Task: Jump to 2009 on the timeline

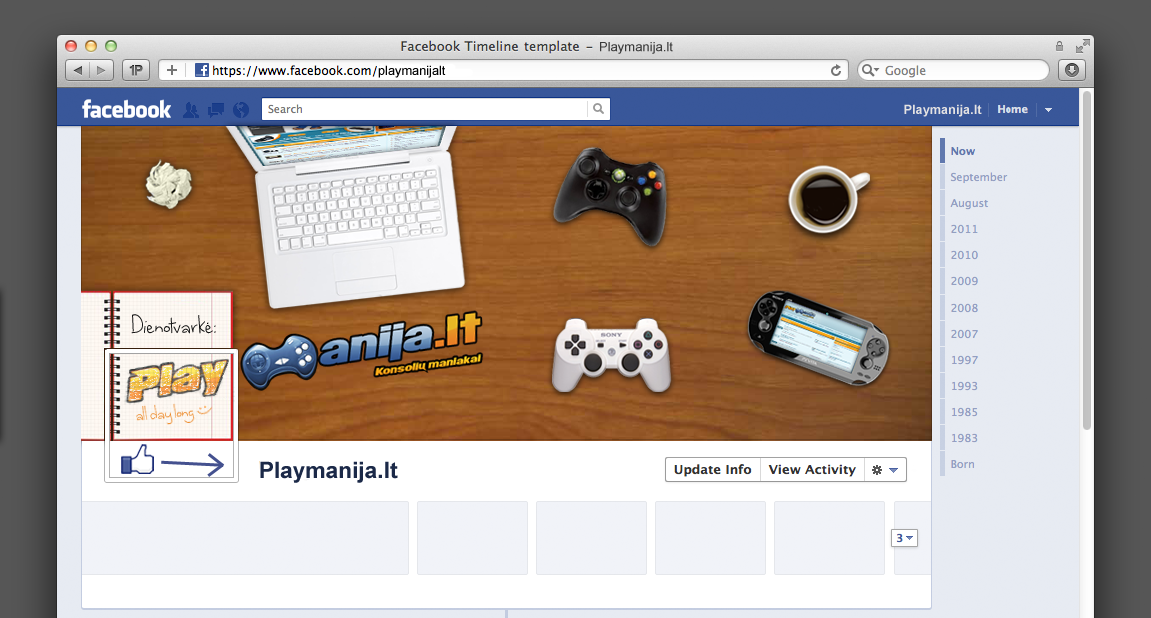Action: (964, 281)
